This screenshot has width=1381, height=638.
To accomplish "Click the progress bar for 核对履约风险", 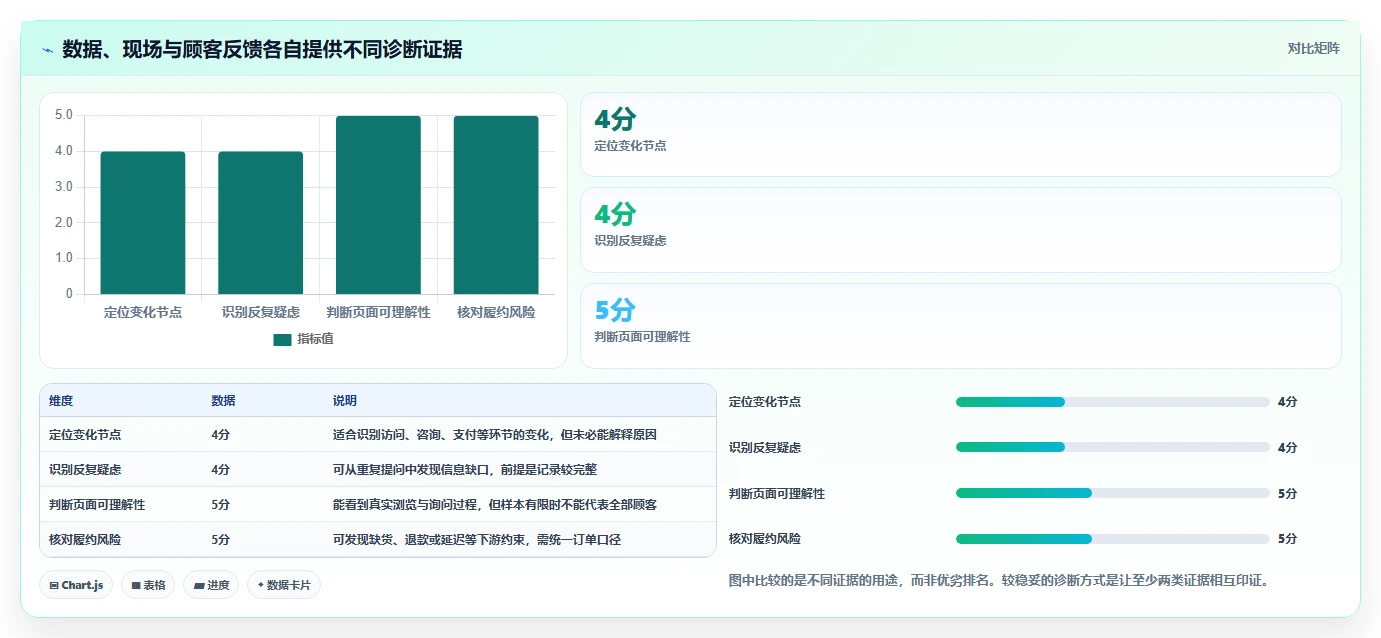I will click(x=1113, y=539).
